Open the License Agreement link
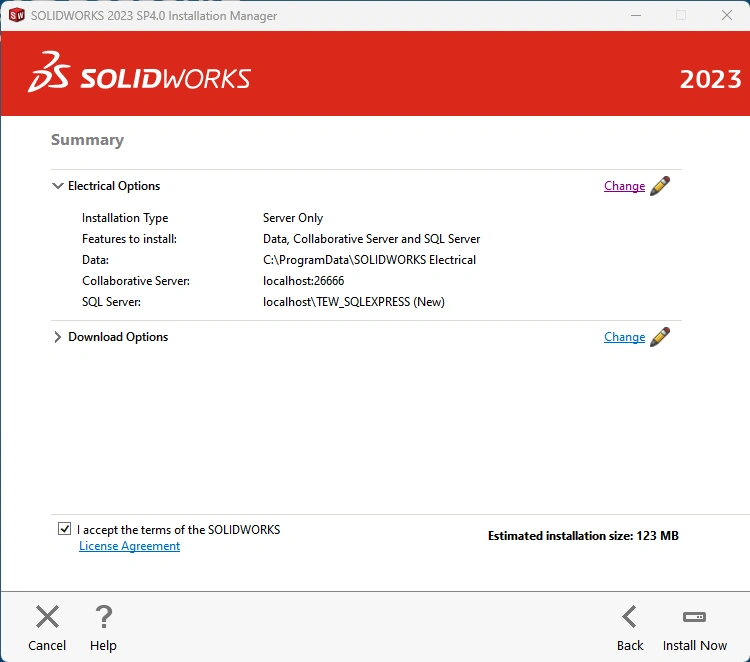 [x=130, y=546]
